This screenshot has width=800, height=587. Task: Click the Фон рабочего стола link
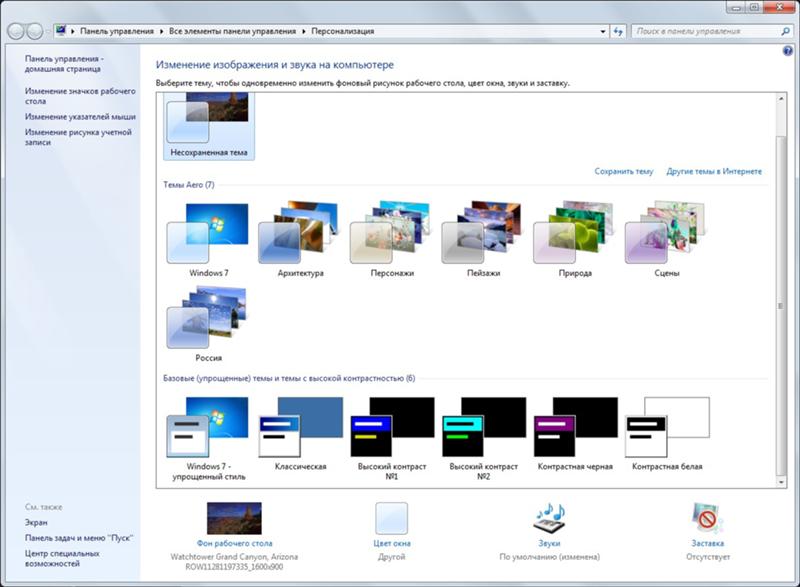point(234,543)
